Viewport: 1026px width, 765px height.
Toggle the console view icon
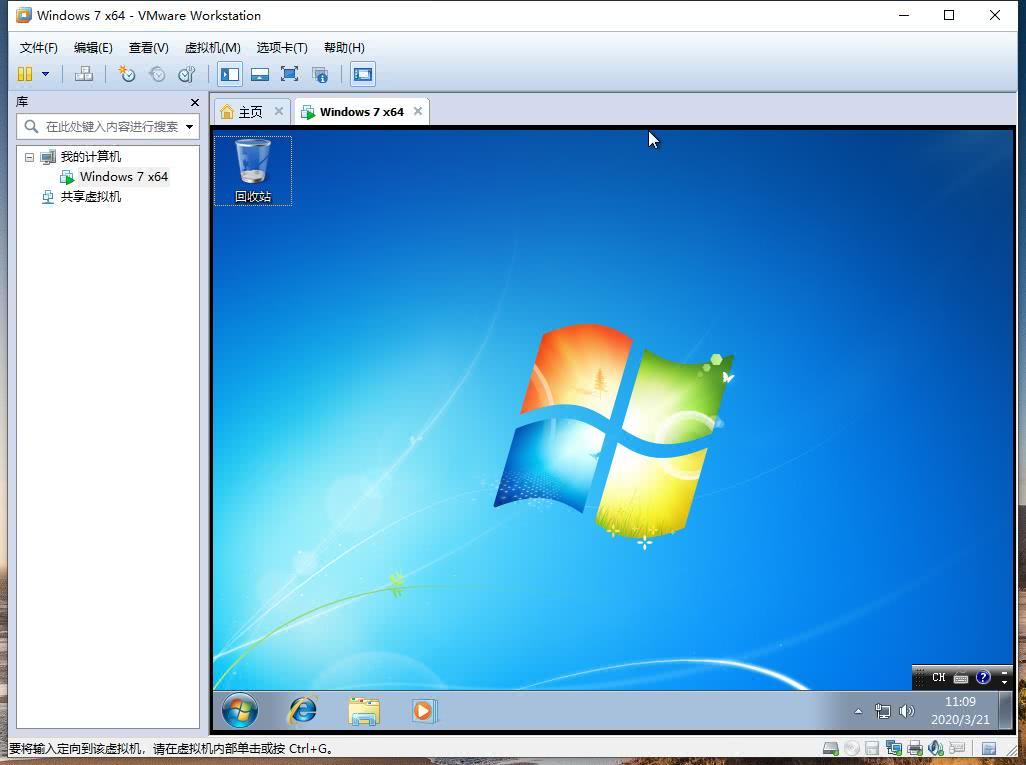[x=363, y=74]
